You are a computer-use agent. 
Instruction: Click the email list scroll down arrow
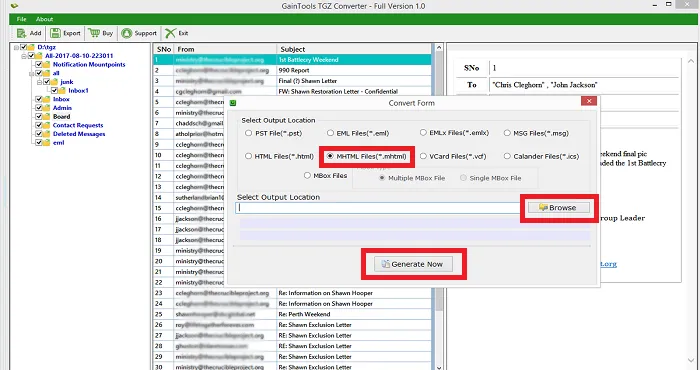(439, 367)
